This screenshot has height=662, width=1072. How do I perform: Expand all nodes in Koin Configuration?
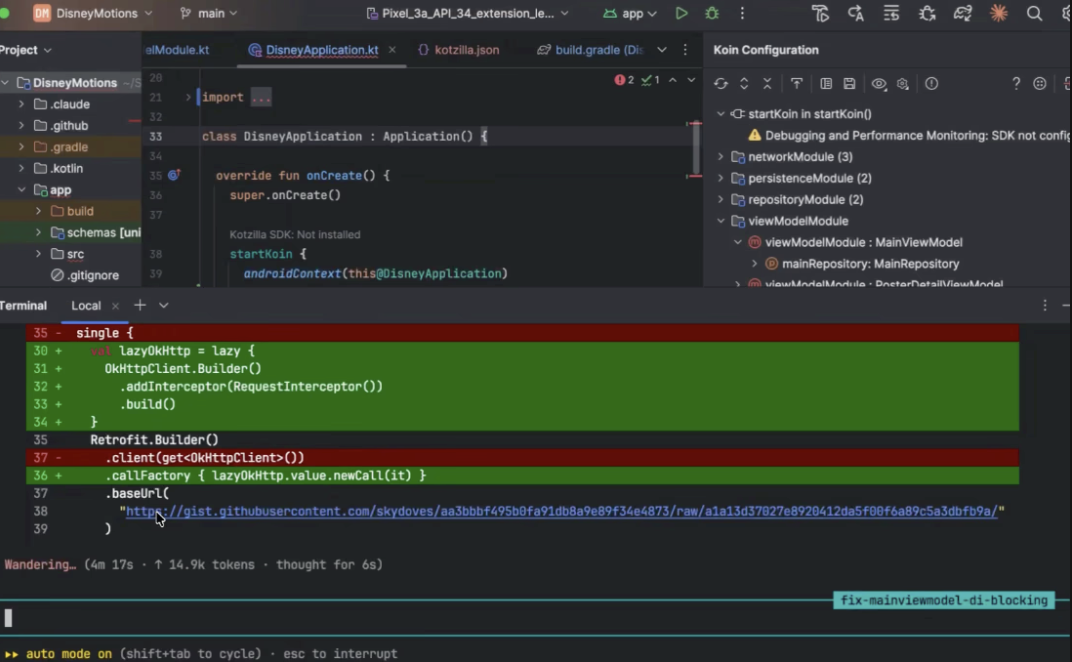744,83
